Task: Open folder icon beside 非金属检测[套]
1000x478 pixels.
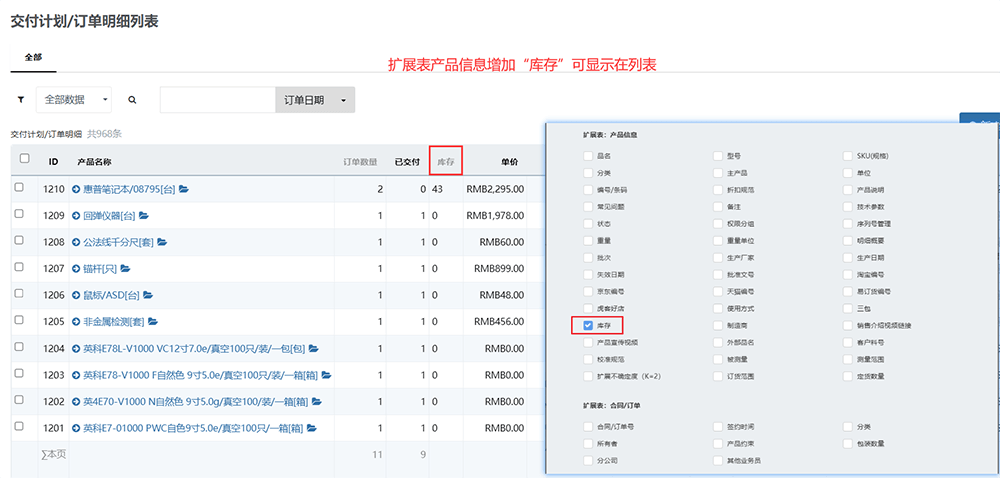Action: [153, 322]
